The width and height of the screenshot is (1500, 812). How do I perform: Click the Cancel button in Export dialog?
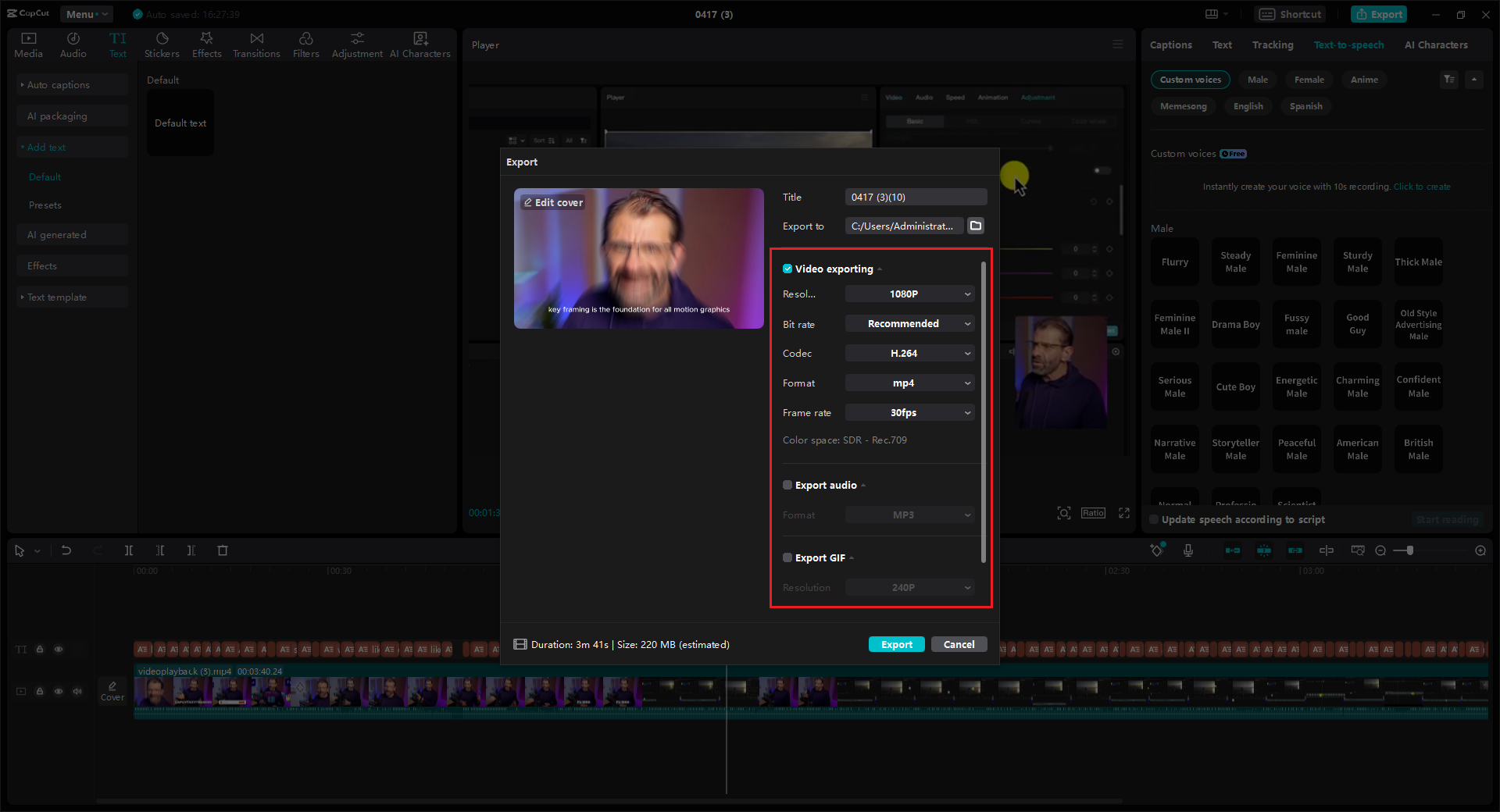[x=959, y=644]
